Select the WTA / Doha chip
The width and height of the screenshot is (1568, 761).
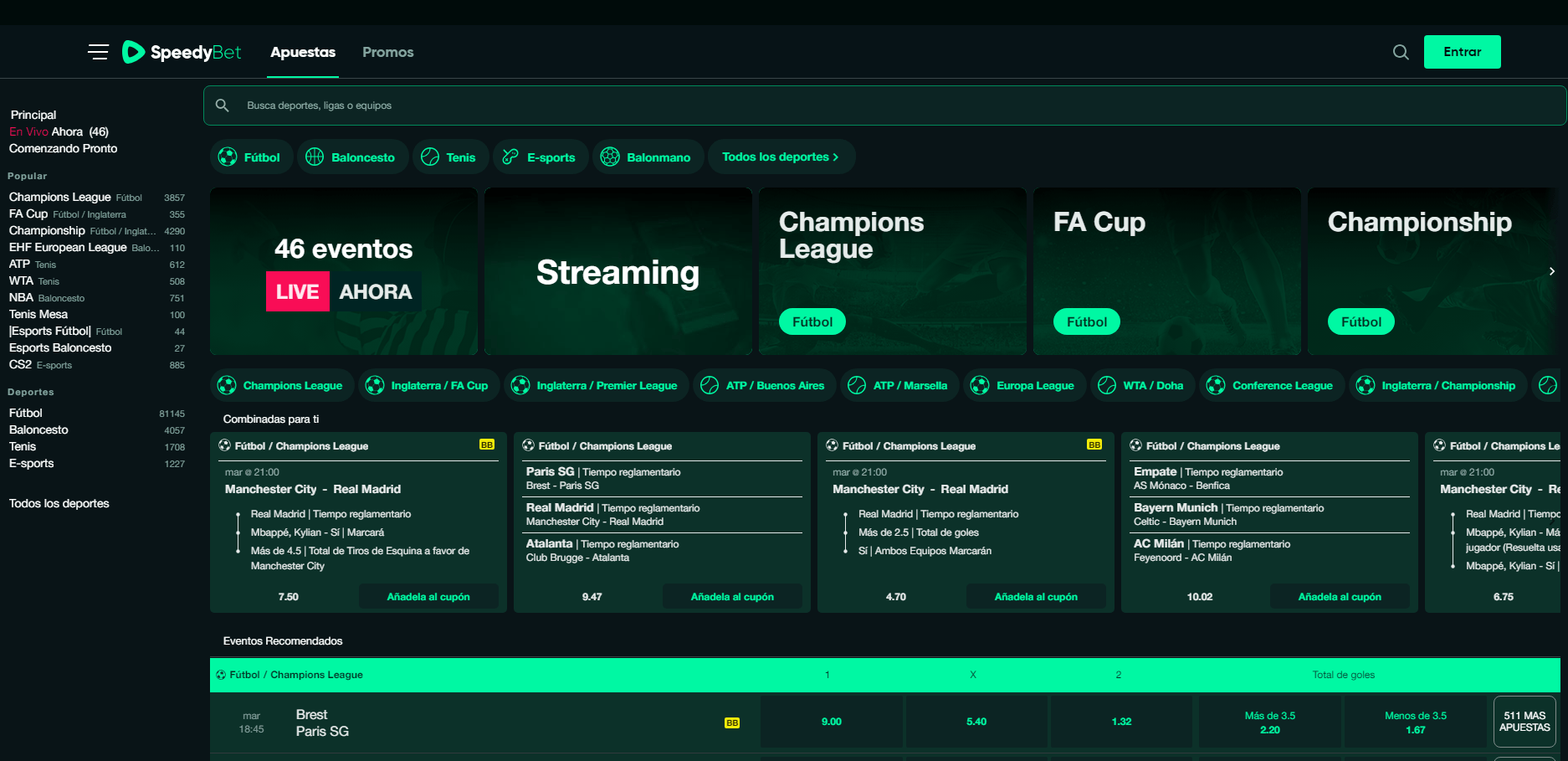(1142, 385)
